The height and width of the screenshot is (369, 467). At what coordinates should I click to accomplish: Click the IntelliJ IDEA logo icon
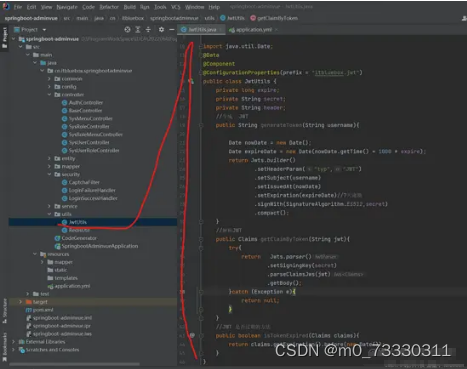point(6,6)
